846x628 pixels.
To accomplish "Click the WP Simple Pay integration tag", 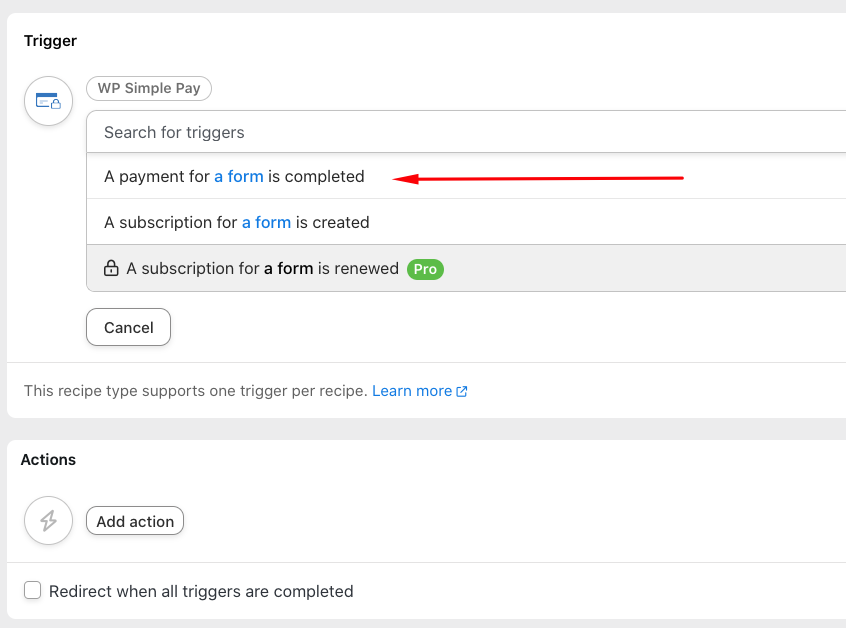I will (x=149, y=88).
